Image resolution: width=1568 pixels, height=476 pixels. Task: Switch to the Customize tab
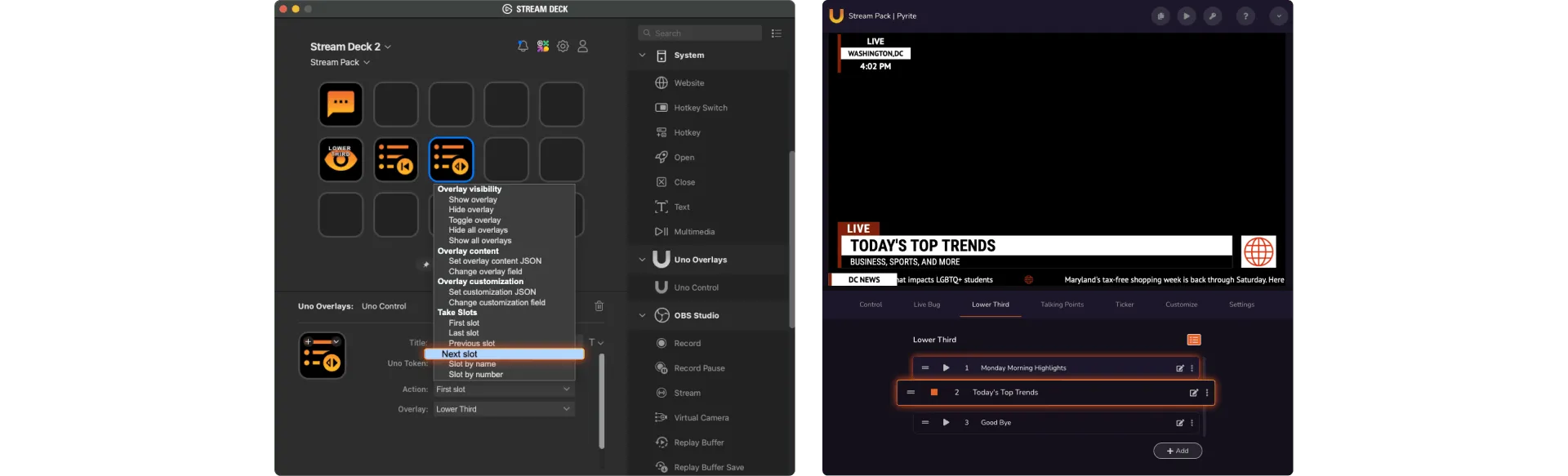[1182, 305]
